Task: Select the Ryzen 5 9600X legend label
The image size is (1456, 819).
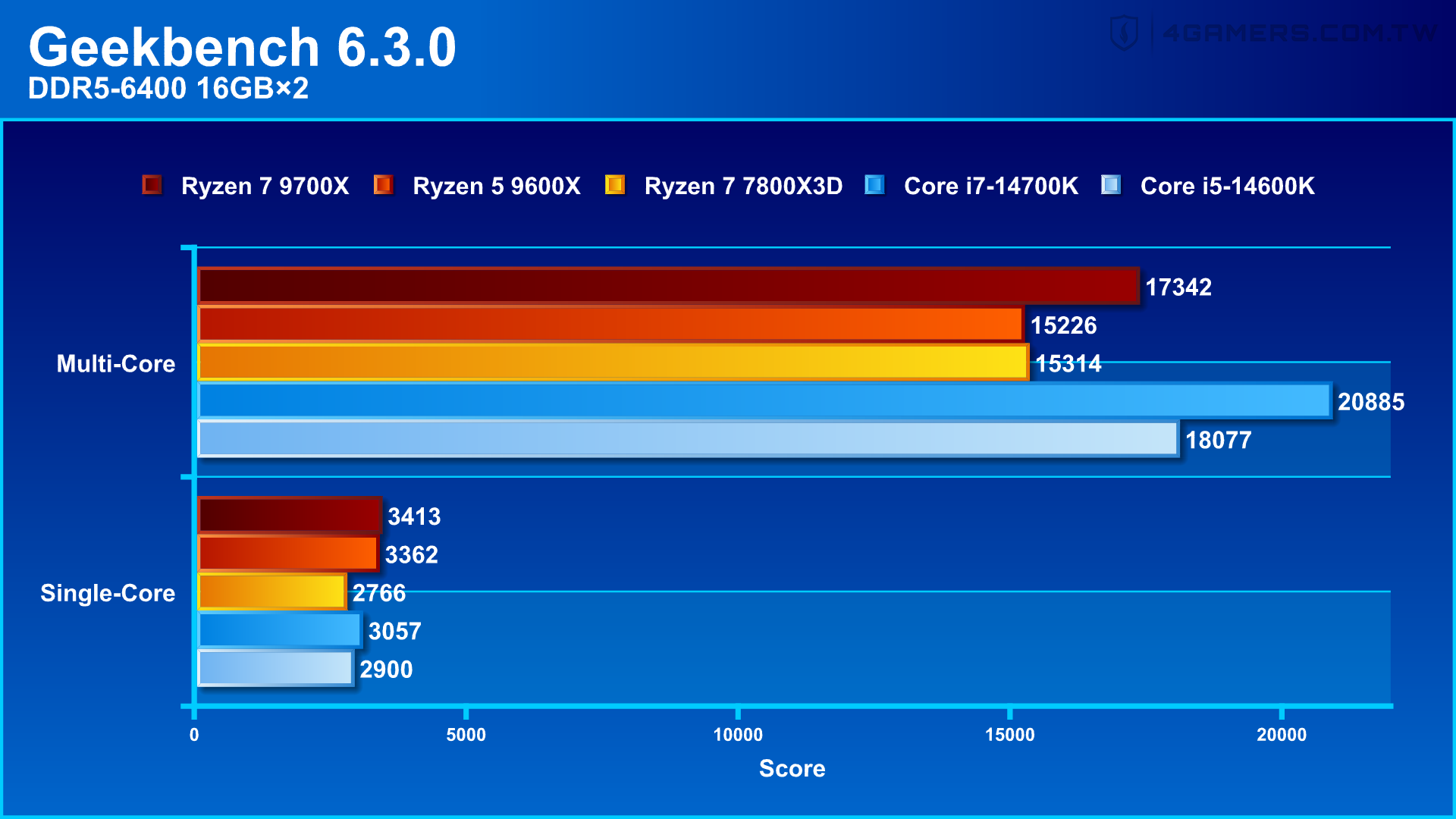Action: click(x=497, y=186)
